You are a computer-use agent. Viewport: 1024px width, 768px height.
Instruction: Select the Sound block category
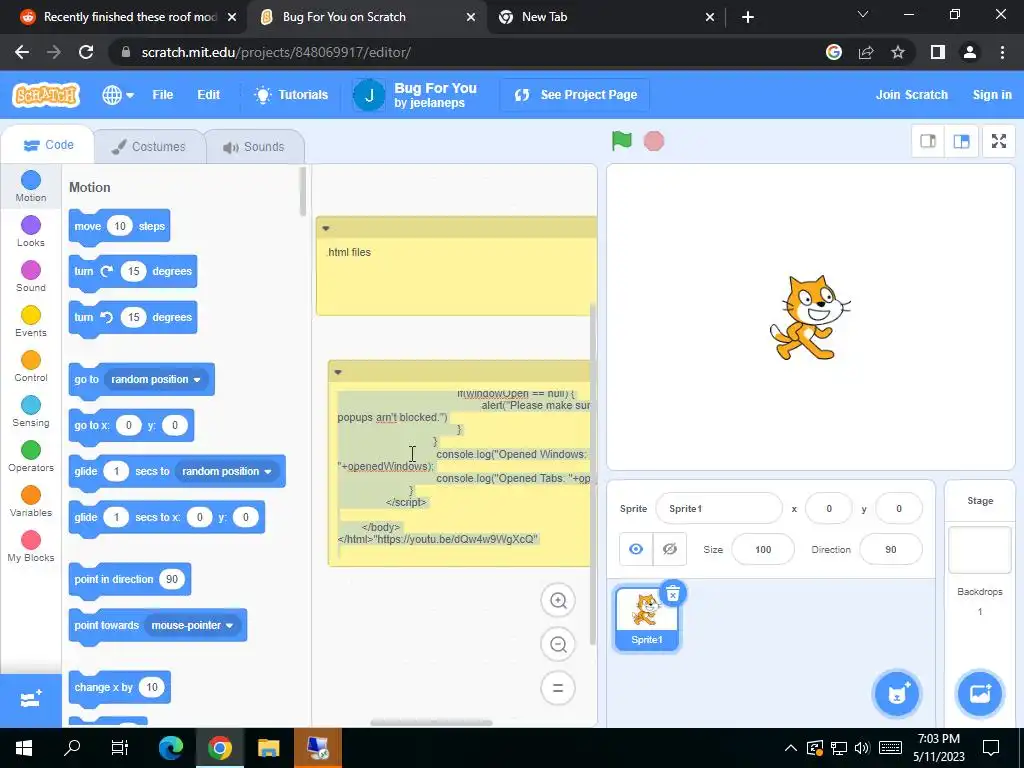click(31, 276)
